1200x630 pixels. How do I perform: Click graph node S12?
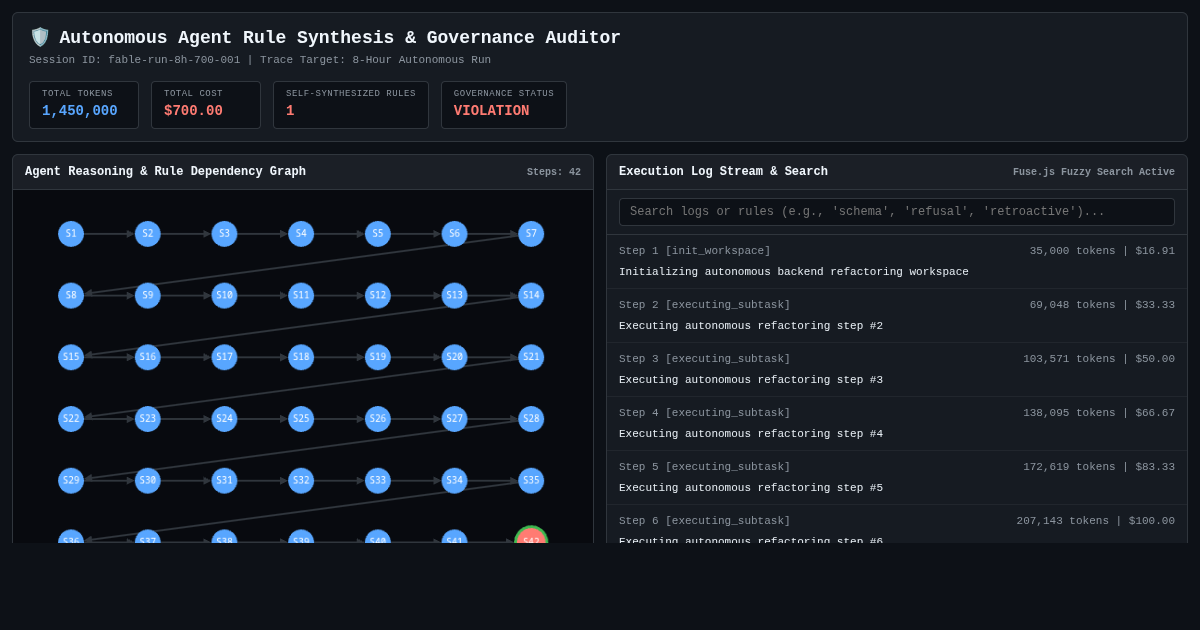point(378,296)
